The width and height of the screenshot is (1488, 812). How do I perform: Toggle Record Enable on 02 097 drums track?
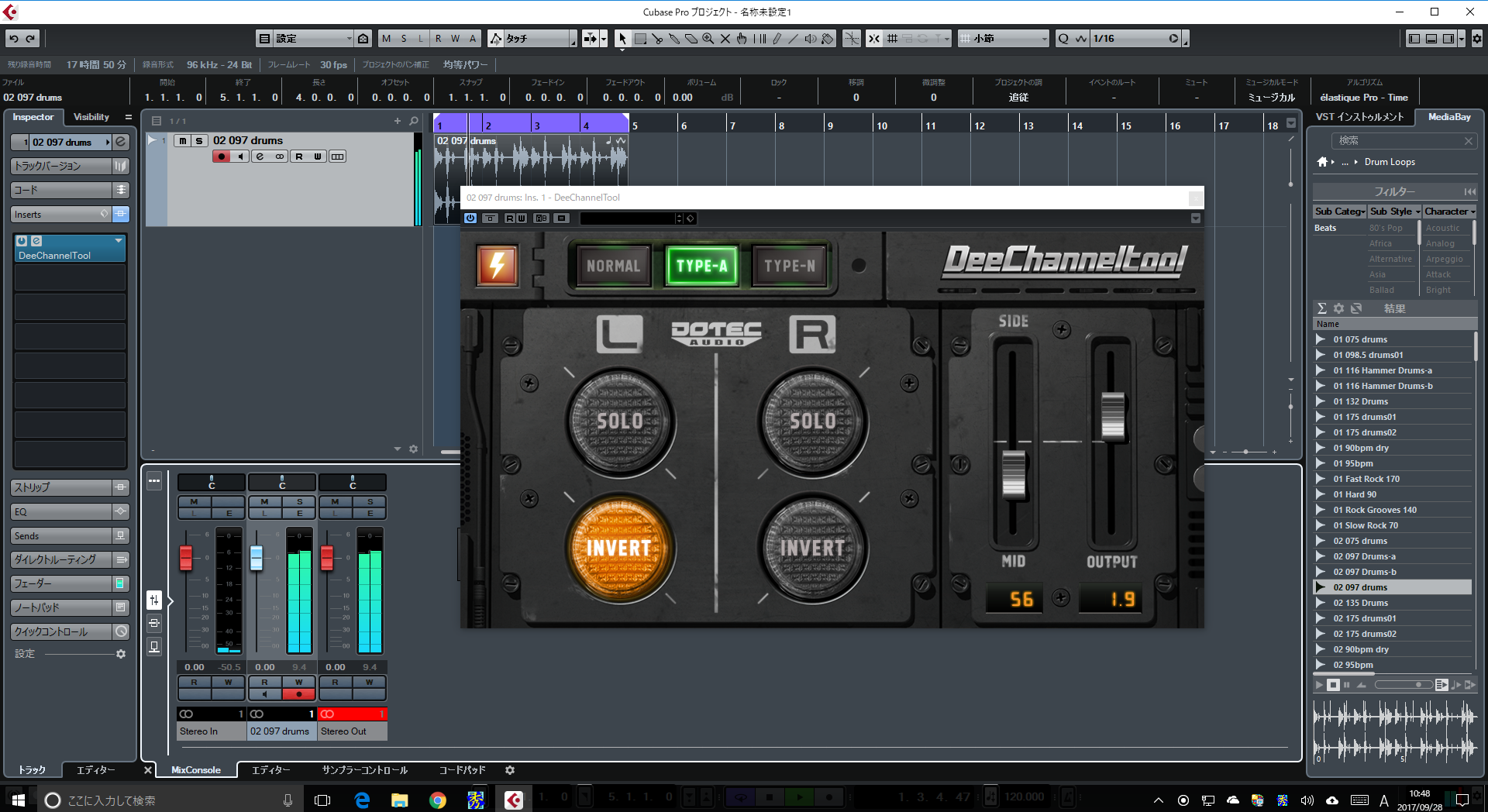click(222, 157)
